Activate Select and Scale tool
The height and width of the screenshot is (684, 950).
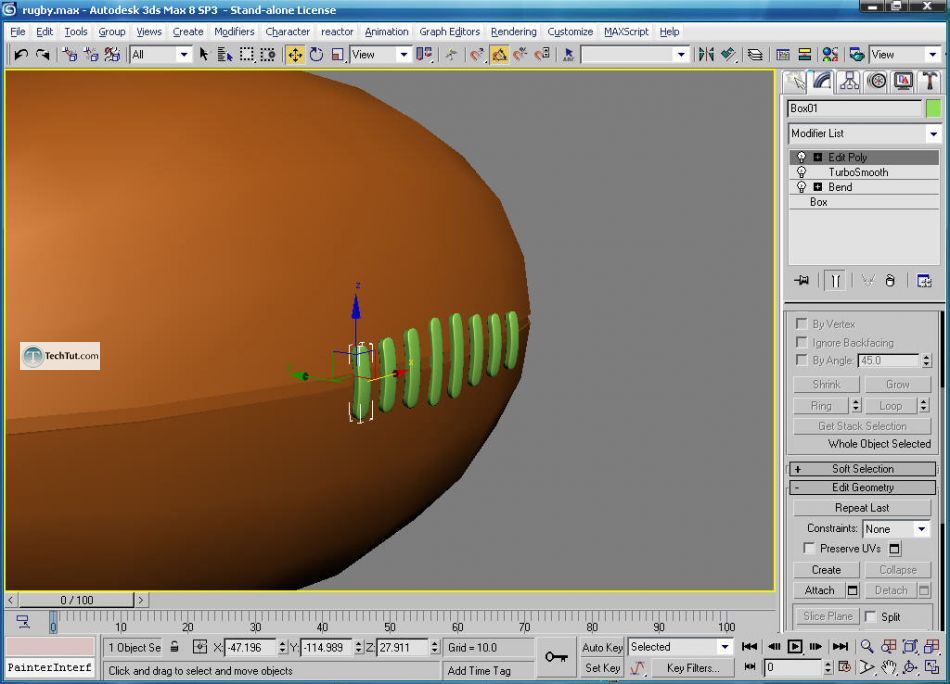pyautogui.click(x=337, y=55)
